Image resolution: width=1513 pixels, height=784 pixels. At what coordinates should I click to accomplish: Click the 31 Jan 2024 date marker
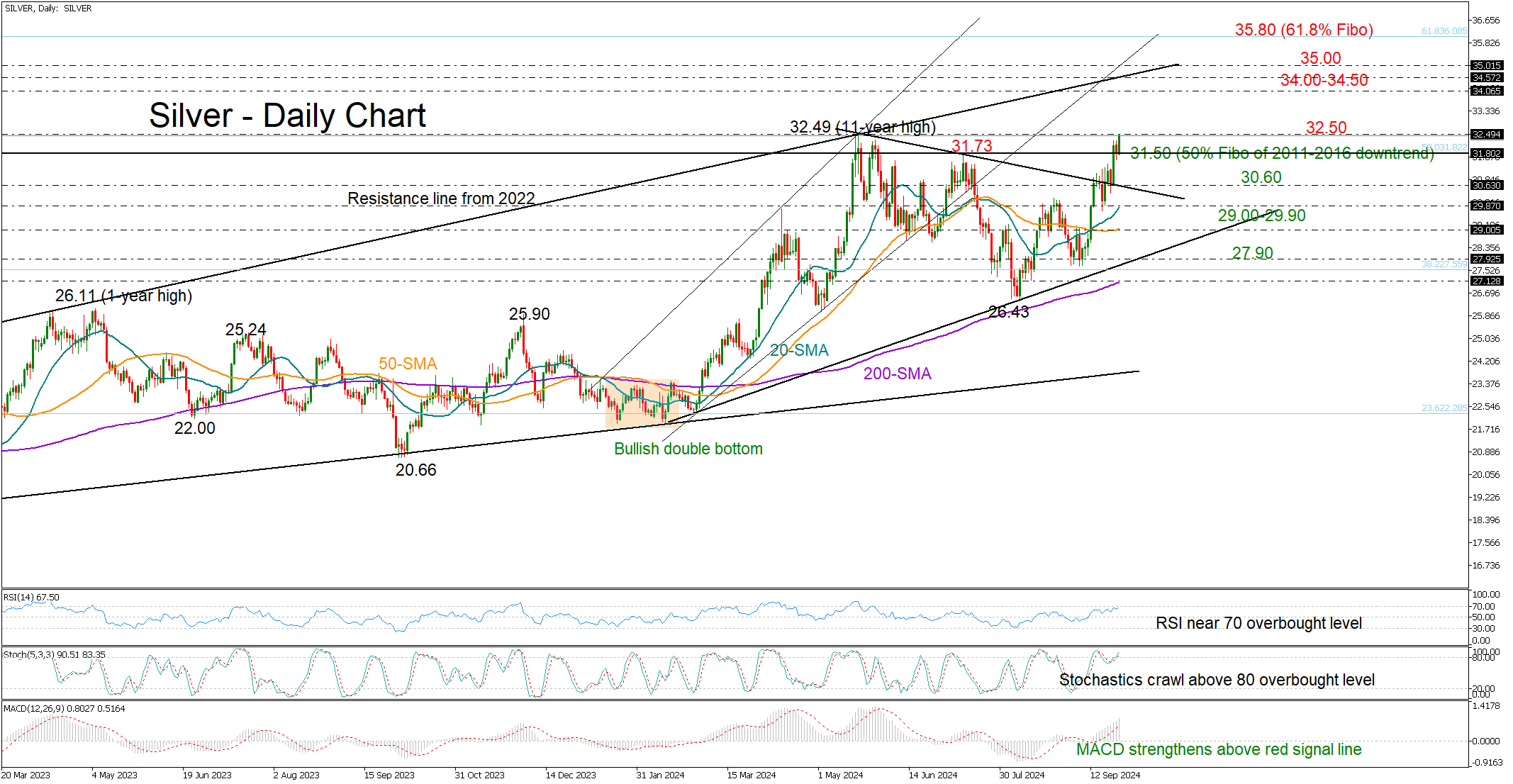pyautogui.click(x=659, y=775)
